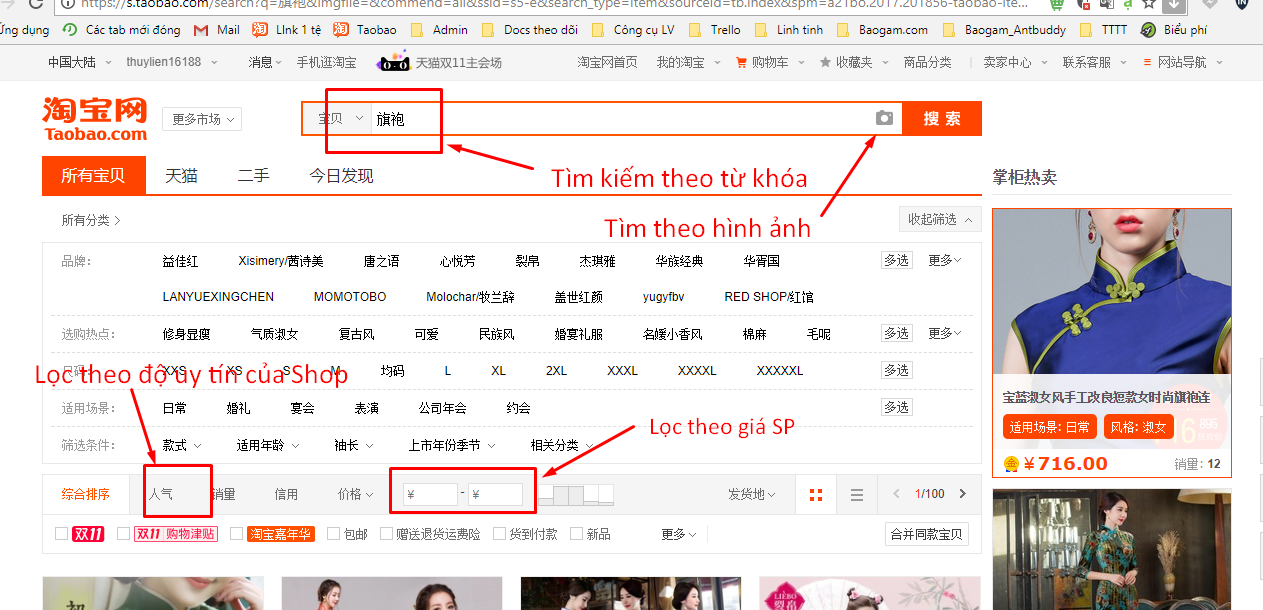Tick the 货到付款 checkbox

tap(500, 534)
